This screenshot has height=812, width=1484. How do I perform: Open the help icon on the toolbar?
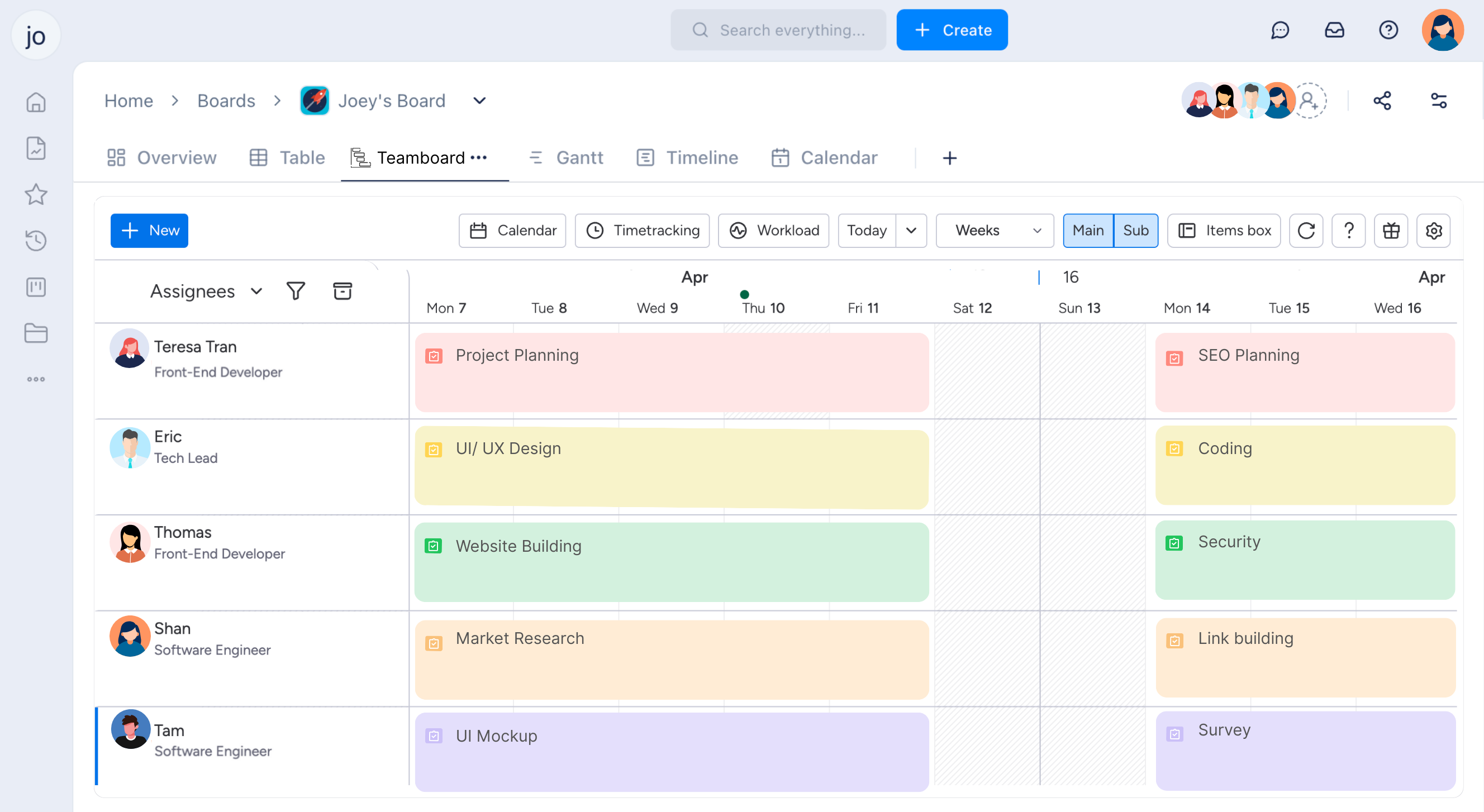1348,230
